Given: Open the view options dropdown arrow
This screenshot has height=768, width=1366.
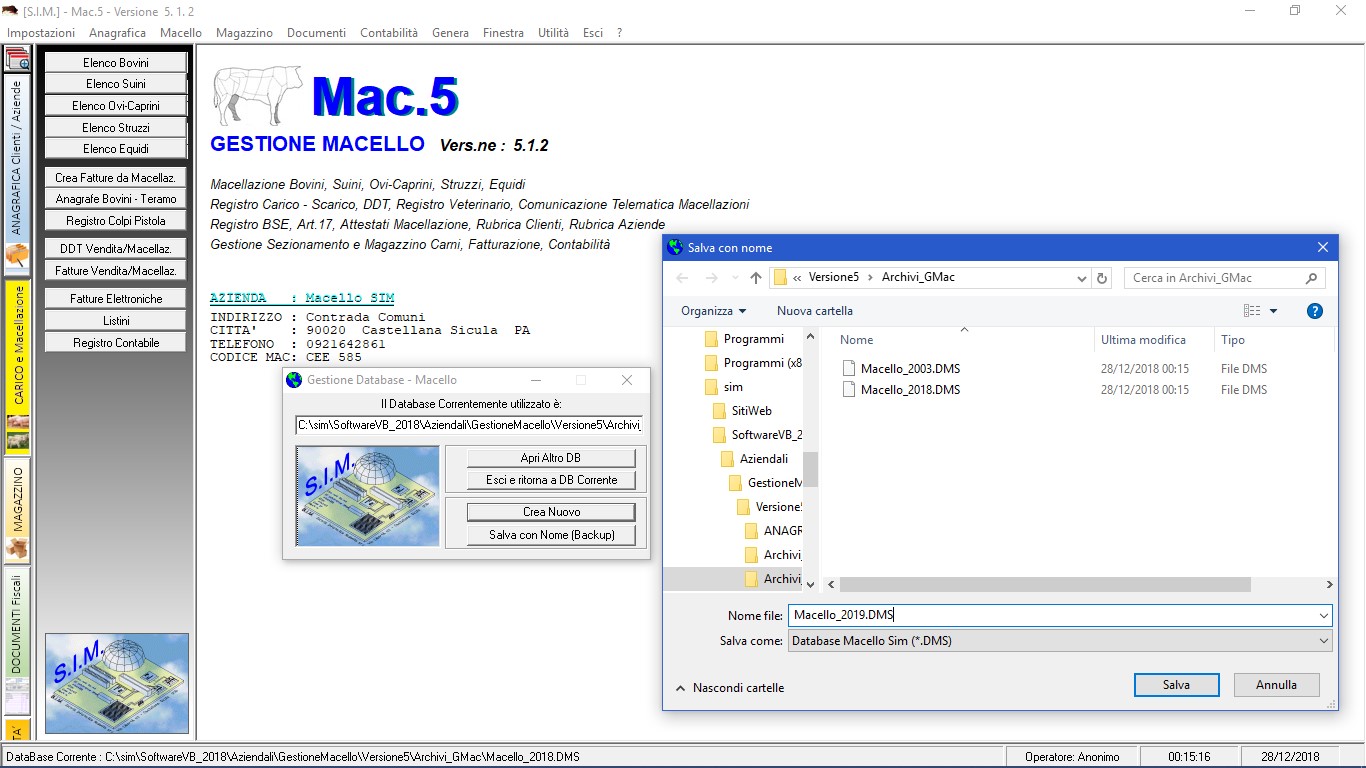Looking at the screenshot, I should pos(1273,311).
